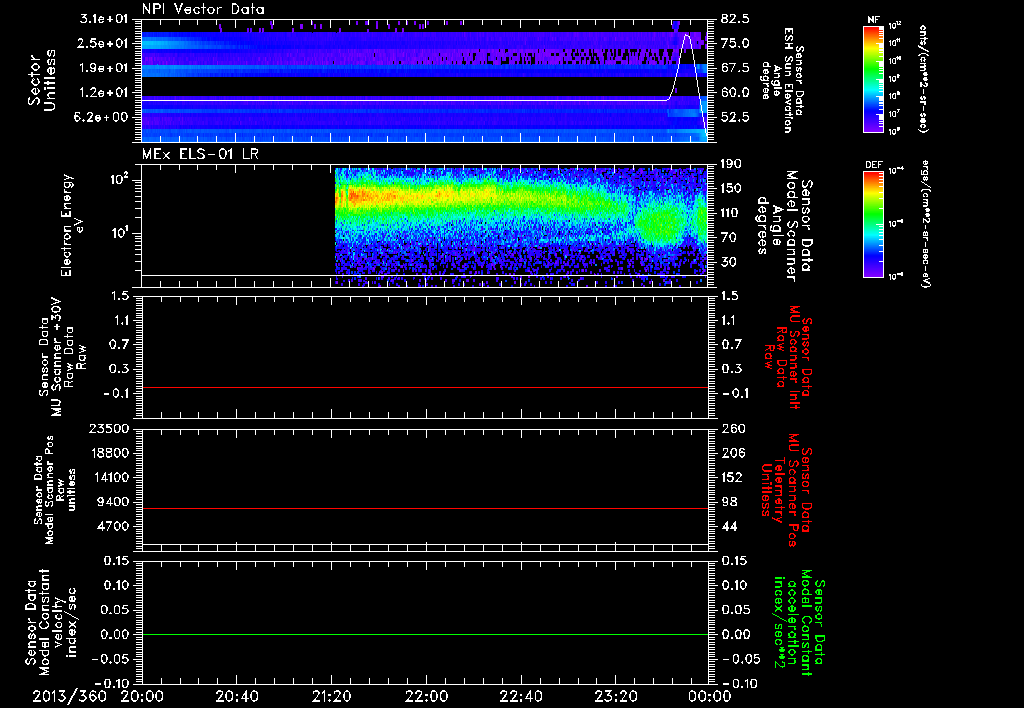The width and height of the screenshot is (1024, 708).
Task: Click the 00:00 time axis label
Action: point(710,696)
